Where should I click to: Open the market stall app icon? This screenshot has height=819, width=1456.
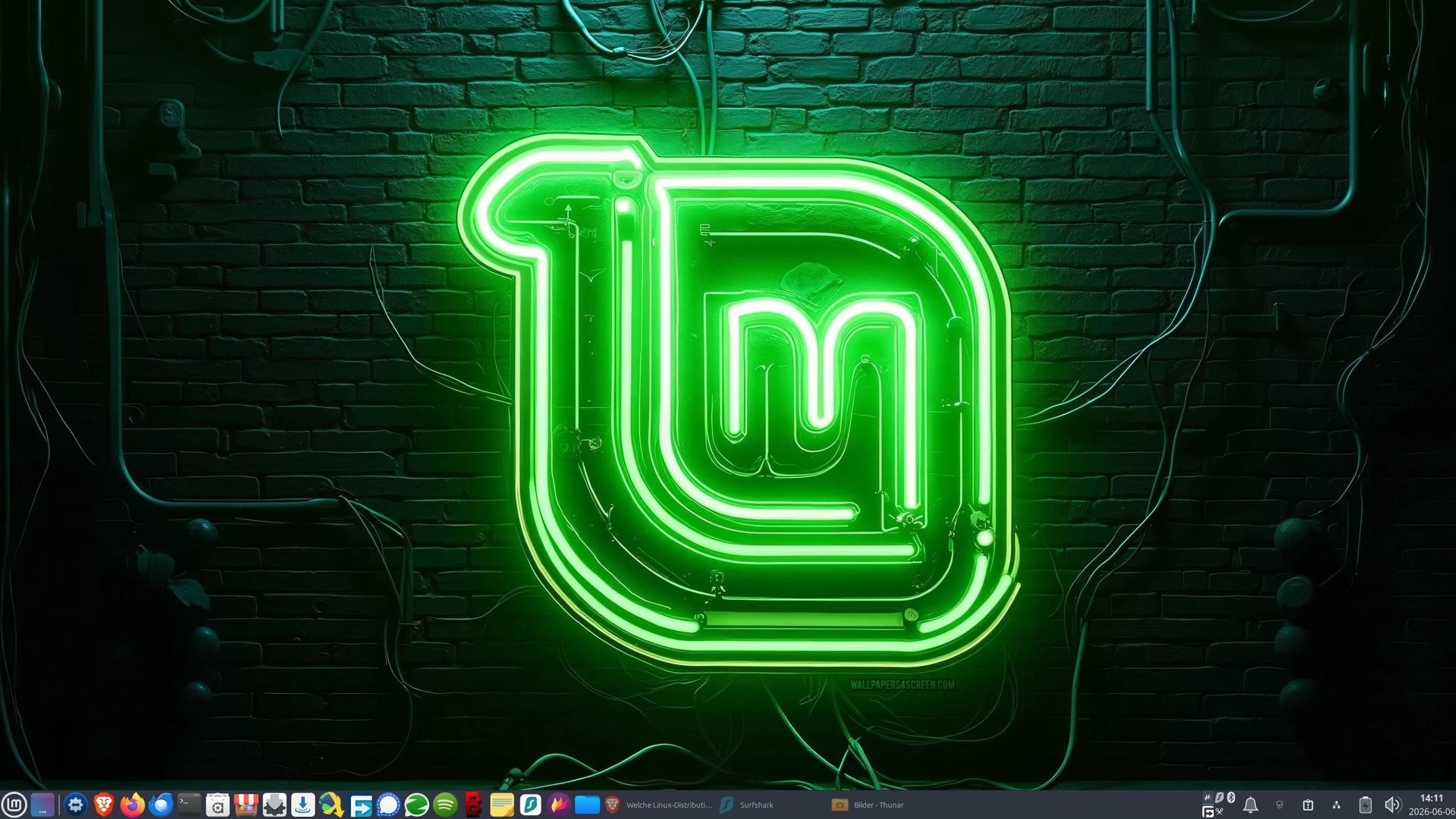coord(246,805)
